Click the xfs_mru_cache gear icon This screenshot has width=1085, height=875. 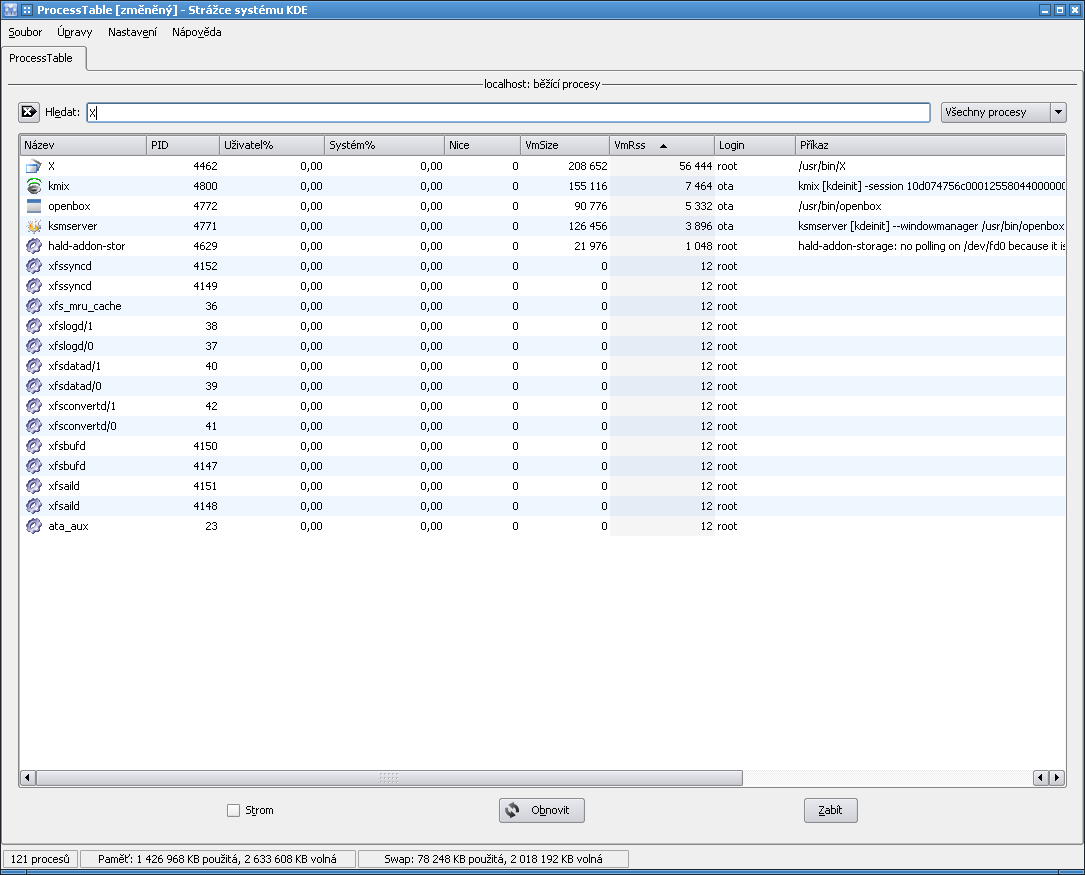[33, 306]
